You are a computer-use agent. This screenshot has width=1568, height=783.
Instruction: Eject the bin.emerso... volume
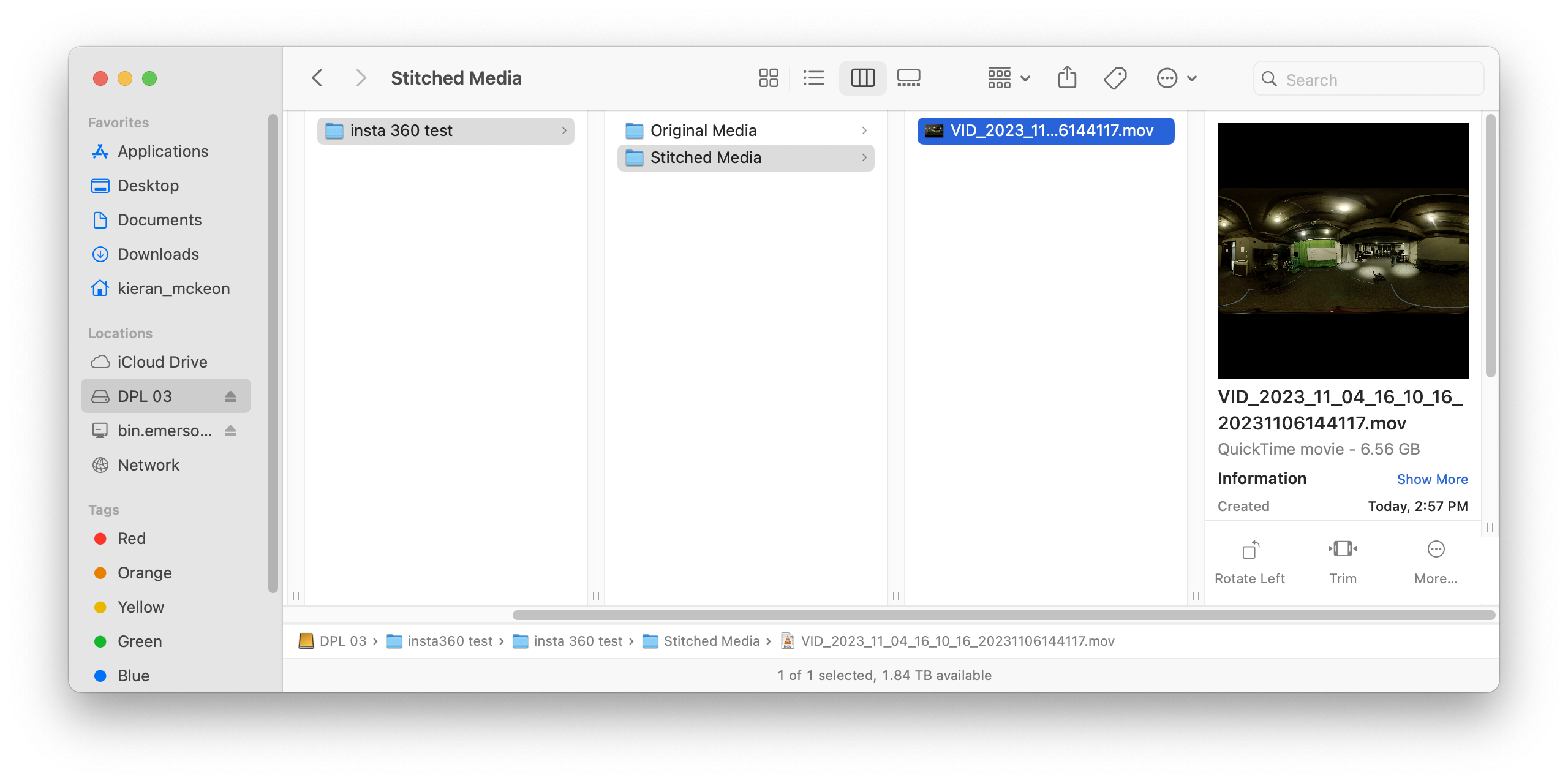click(x=230, y=431)
